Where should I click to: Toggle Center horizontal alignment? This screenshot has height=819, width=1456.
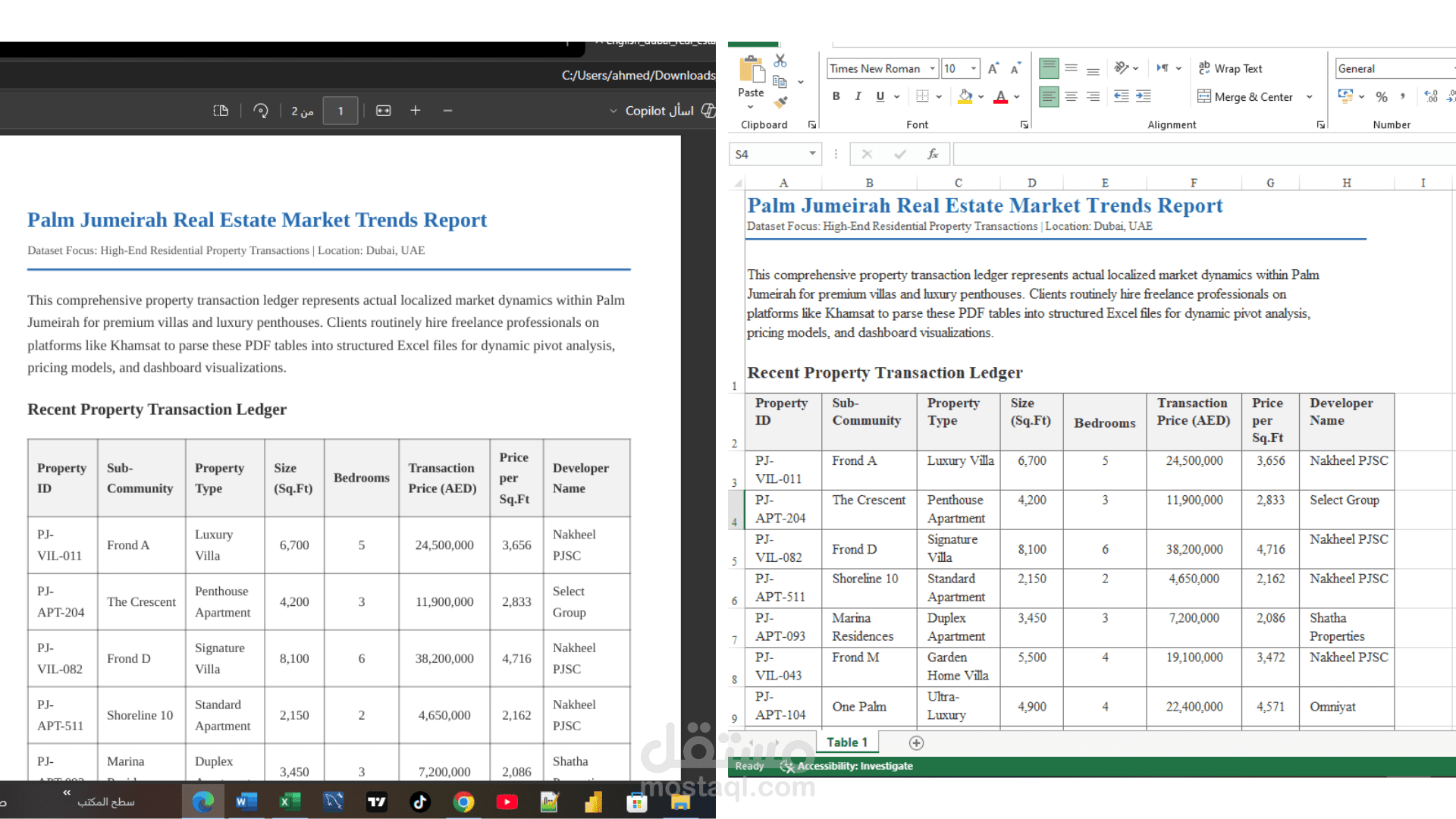point(1071,96)
